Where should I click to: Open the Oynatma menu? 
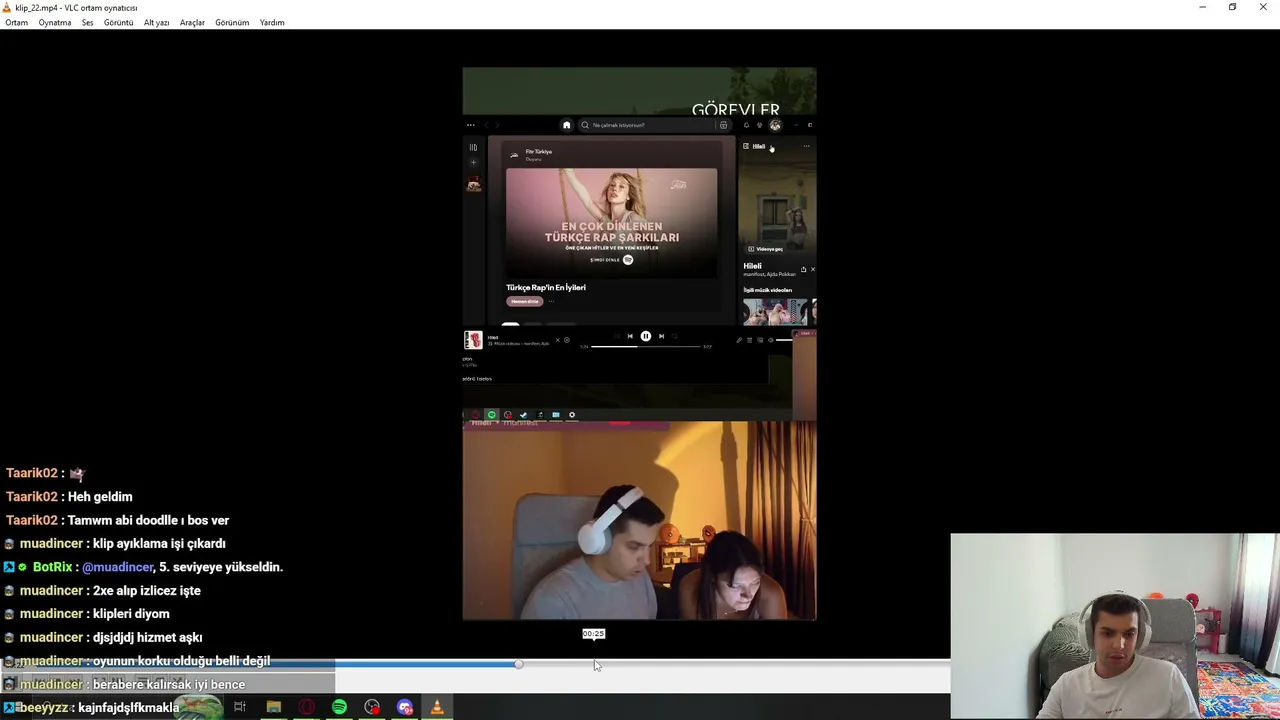[x=55, y=22]
